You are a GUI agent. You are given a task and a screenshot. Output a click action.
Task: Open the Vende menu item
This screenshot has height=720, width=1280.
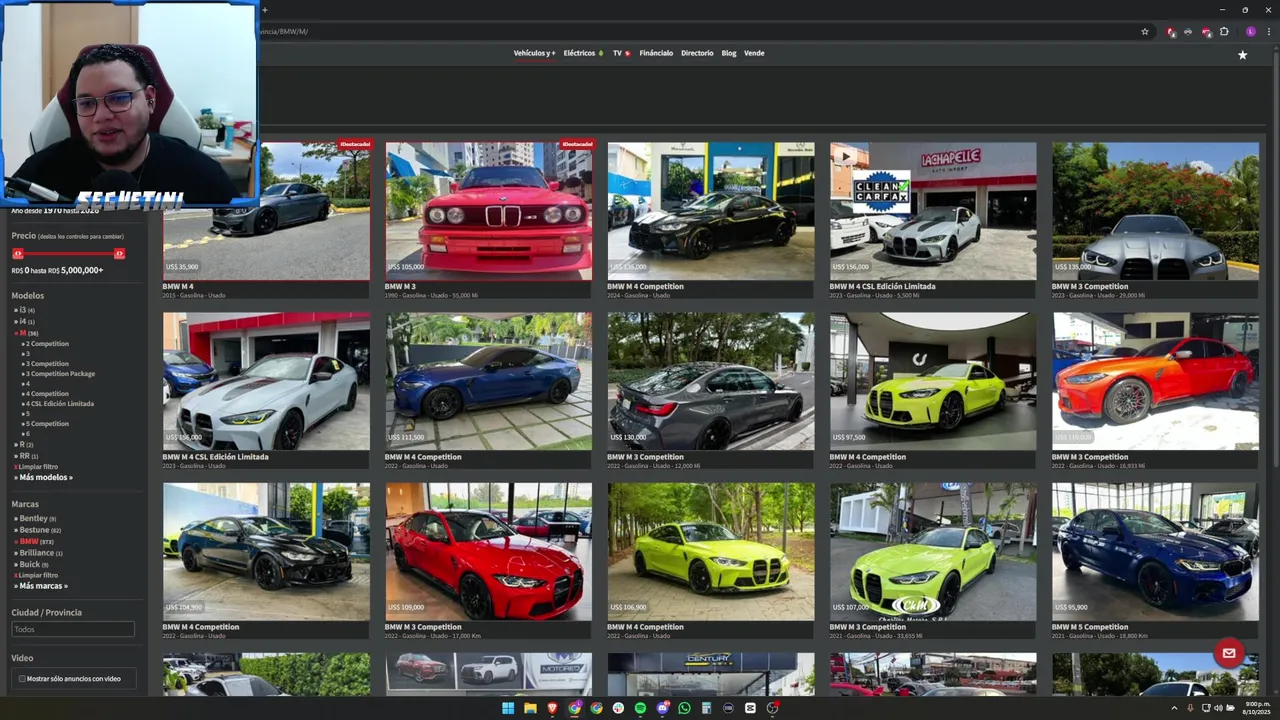click(x=754, y=53)
